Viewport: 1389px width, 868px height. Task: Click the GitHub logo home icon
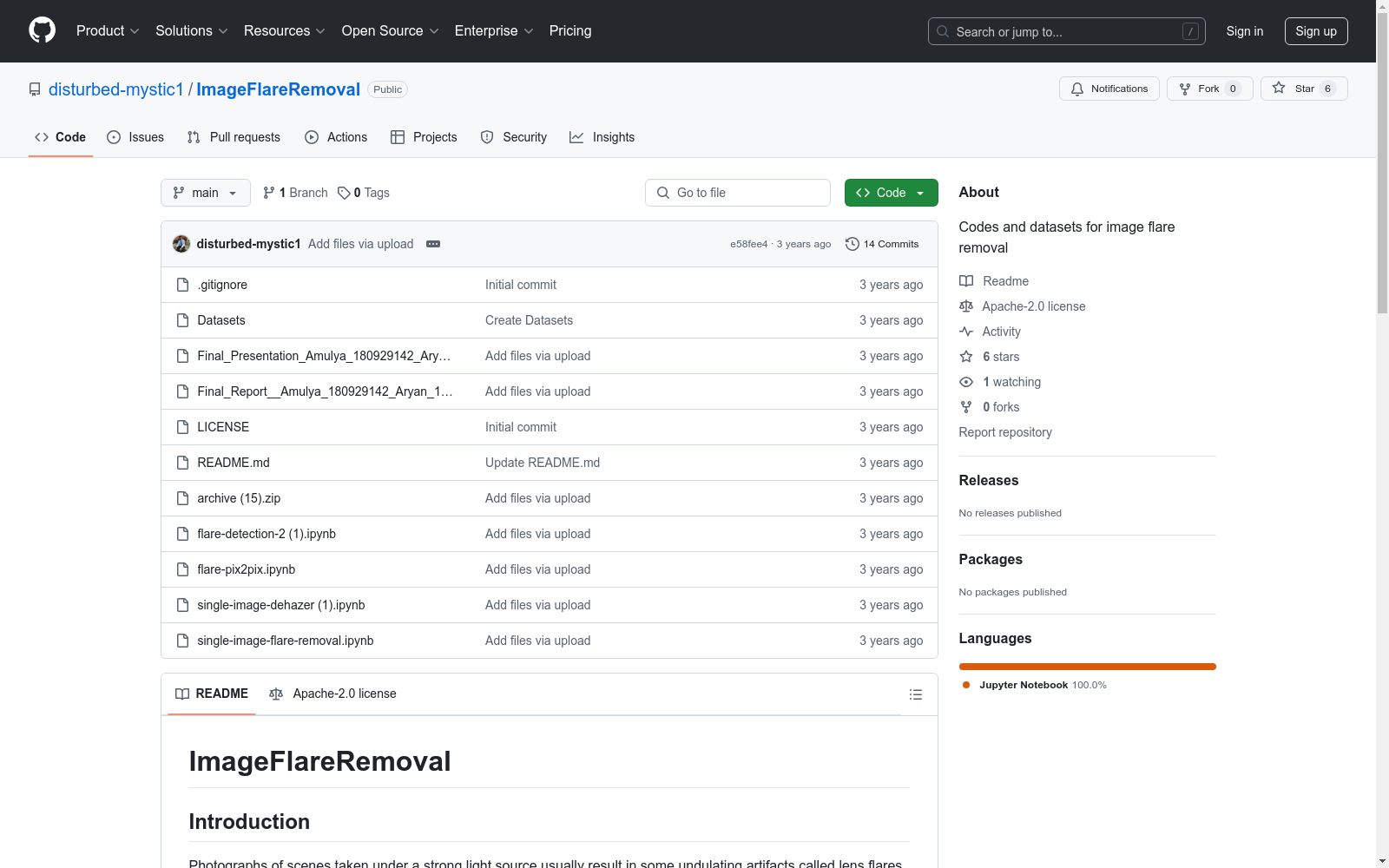pos(42,30)
